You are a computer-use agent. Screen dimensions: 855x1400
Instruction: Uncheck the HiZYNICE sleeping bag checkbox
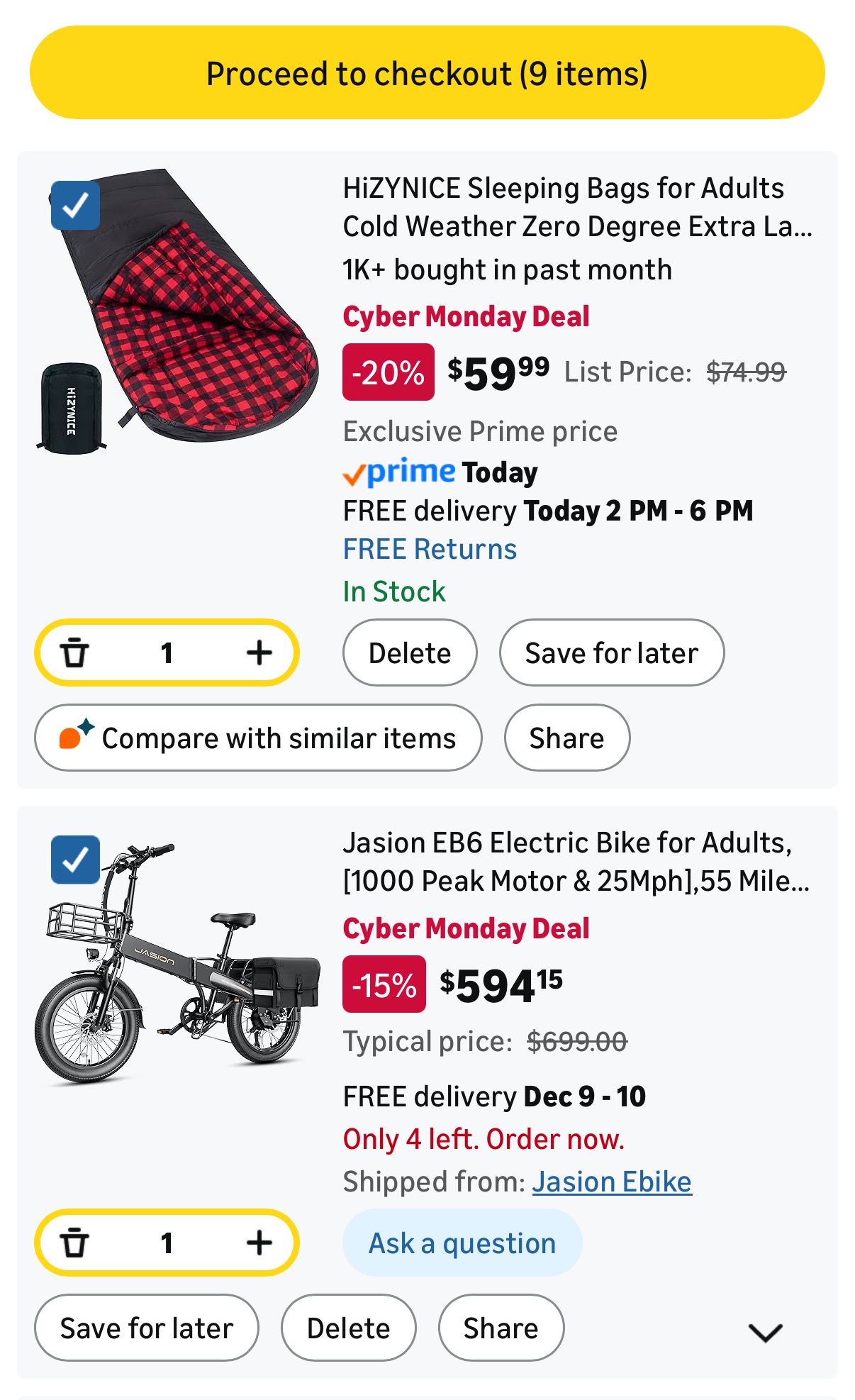pos(75,206)
